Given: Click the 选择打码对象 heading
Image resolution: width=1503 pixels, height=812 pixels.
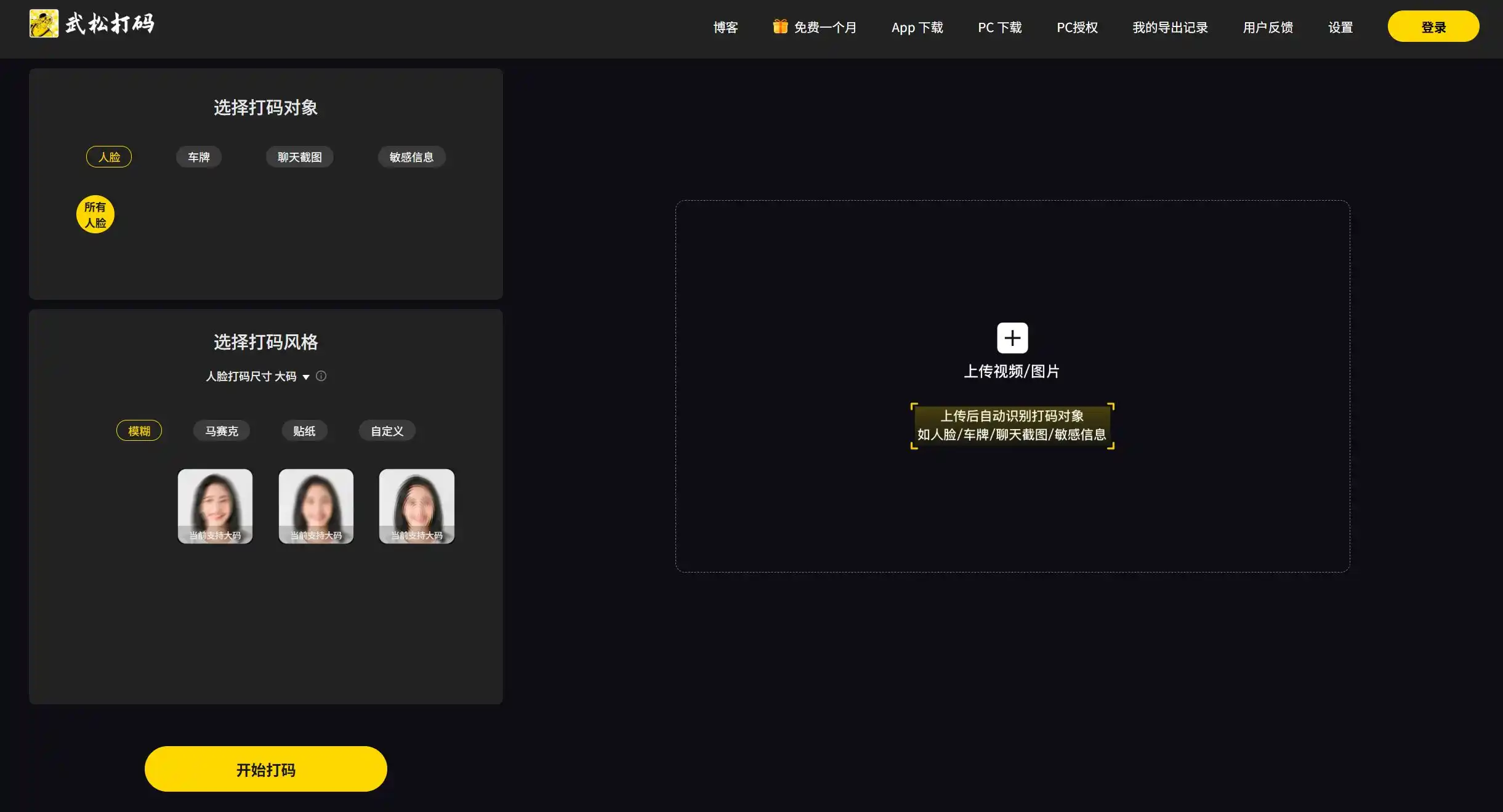Looking at the screenshot, I should (x=266, y=108).
